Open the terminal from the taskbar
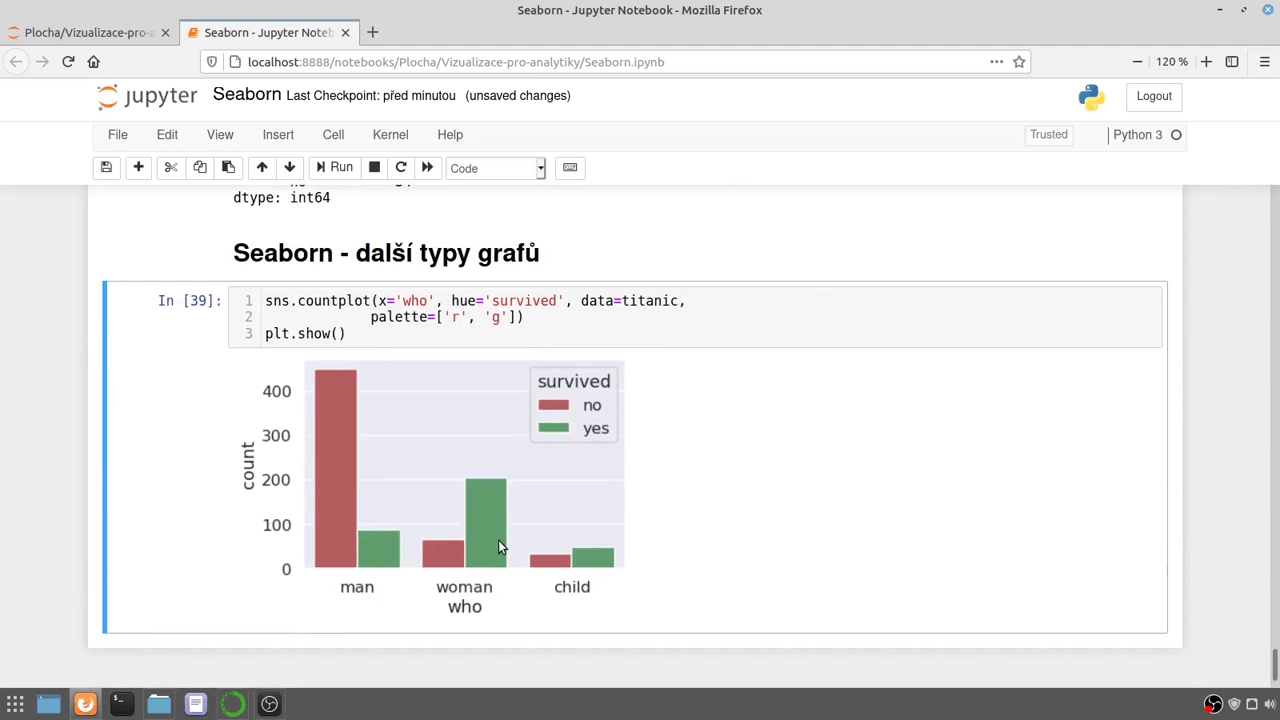Screen dimensions: 1280x720 click(x=121, y=704)
